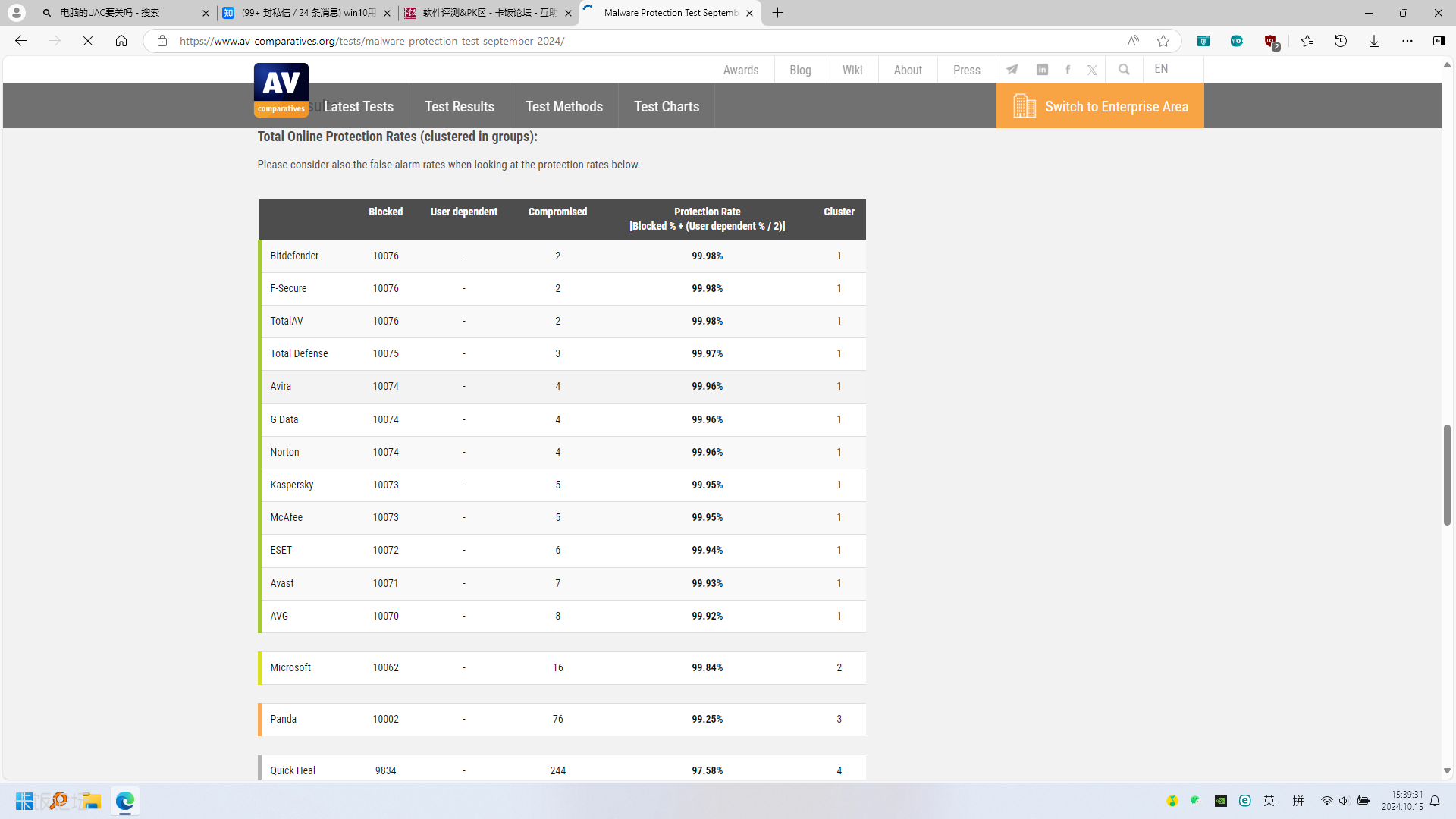Open browser history icon
The width and height of the screenshot is (1456, 819).
(x=1341, y=41)
